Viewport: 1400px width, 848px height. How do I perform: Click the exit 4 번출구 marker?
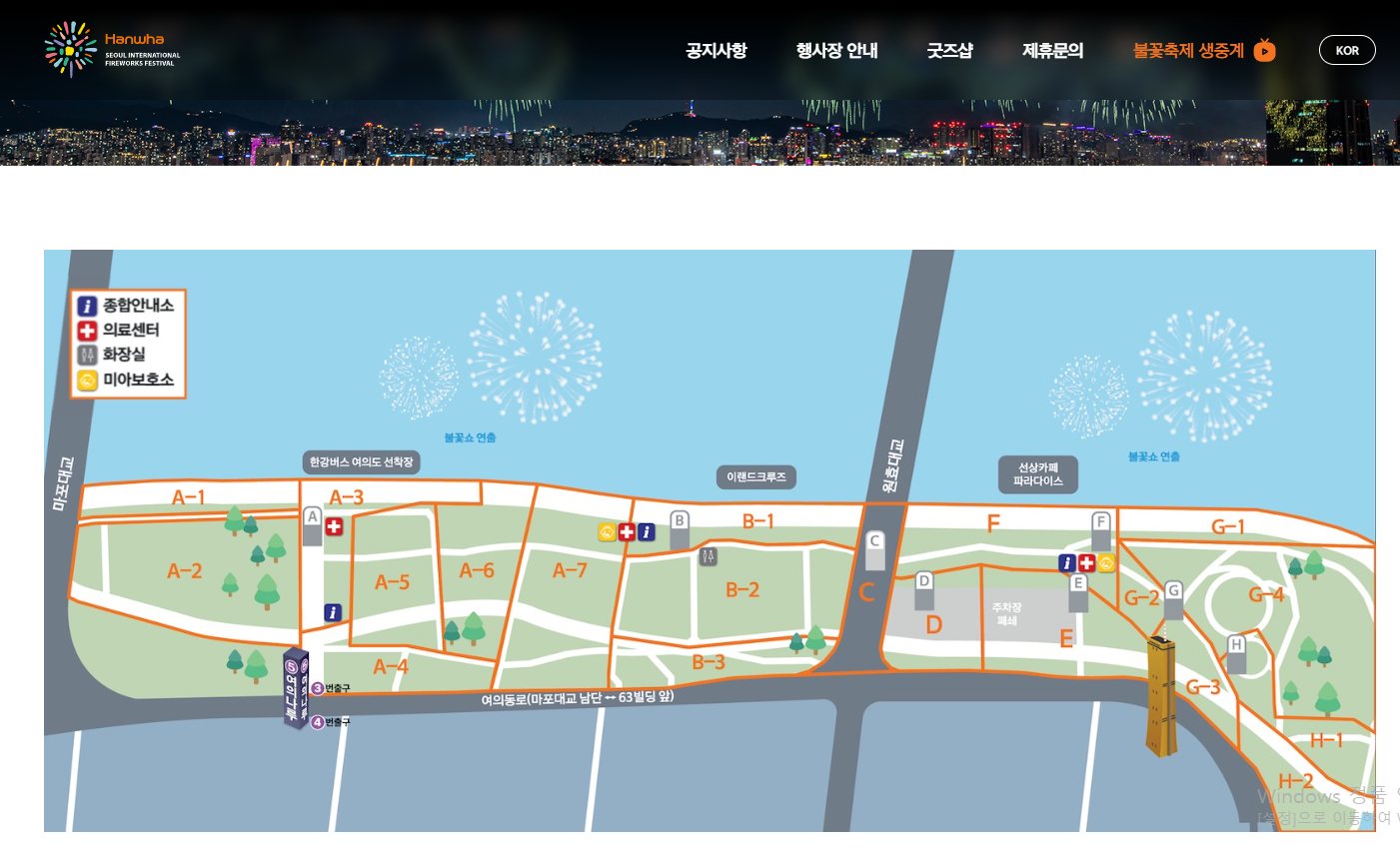point(331,721)
